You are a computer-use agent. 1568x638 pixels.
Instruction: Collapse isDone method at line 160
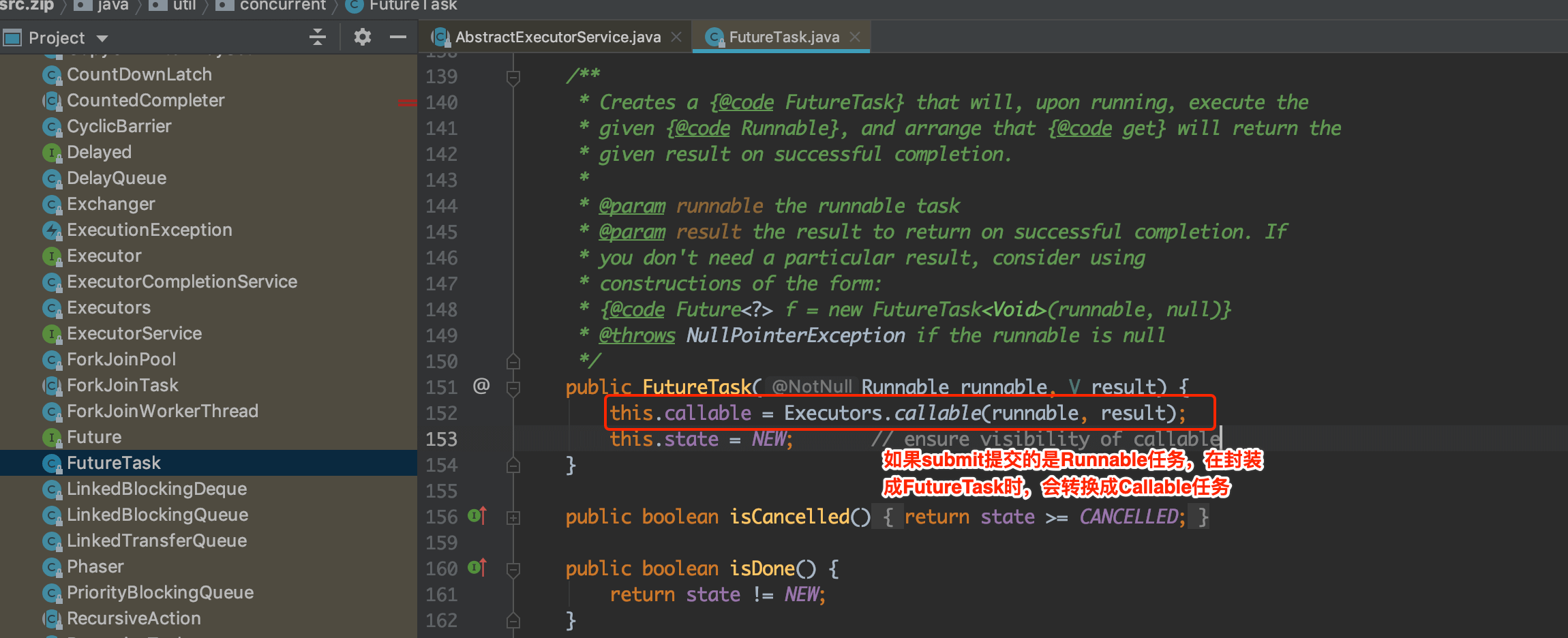513,569
